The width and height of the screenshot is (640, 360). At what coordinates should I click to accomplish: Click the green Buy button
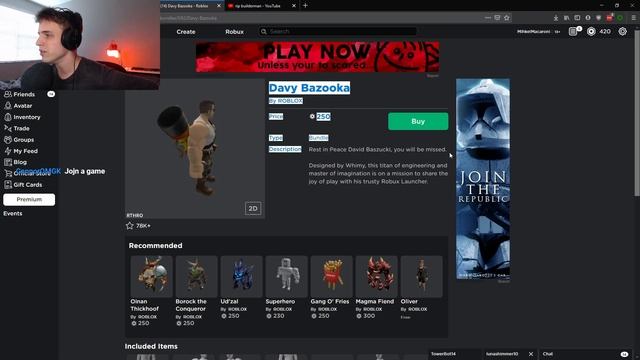point(418,121)
